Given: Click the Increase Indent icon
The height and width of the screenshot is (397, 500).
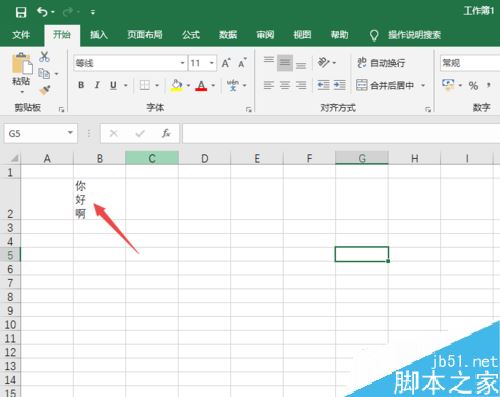Looking at the screenshot, I should click(340, 85).
